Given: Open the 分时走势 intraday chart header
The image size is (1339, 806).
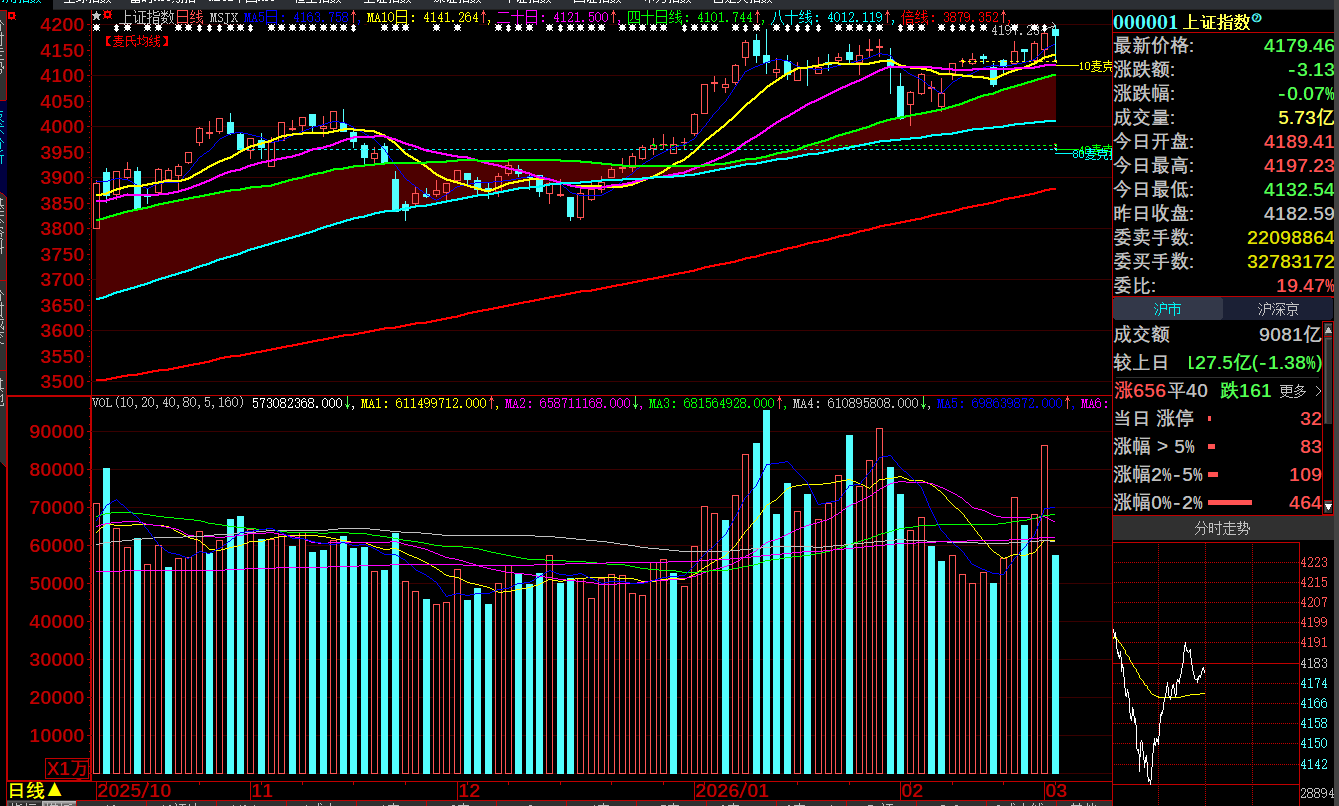Looking at the screenshot, I should pos(1222,528).
